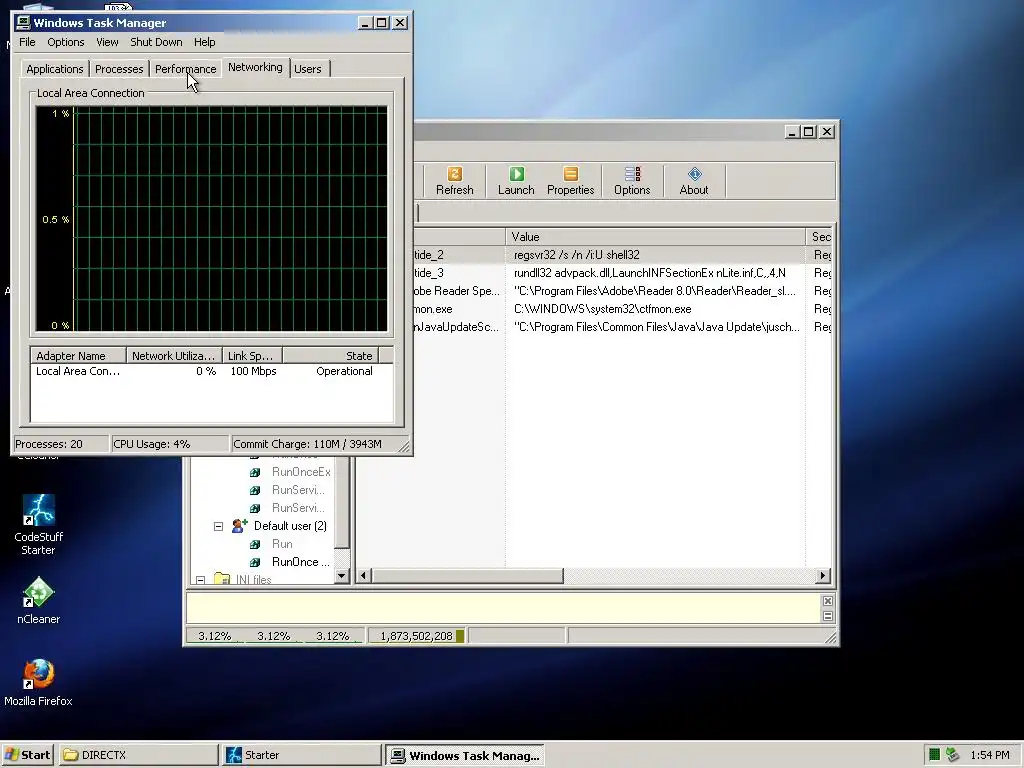Select the RunOnce item under Default user
The height and width of the screenshot is (768, 1024).
coord(301,562)
